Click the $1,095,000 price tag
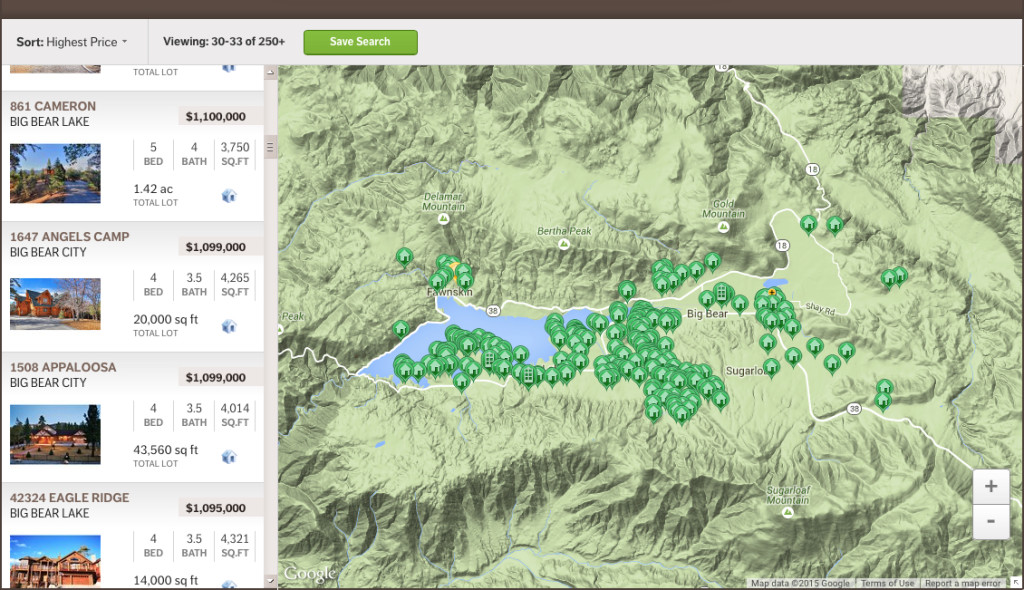 click(216, 508)
